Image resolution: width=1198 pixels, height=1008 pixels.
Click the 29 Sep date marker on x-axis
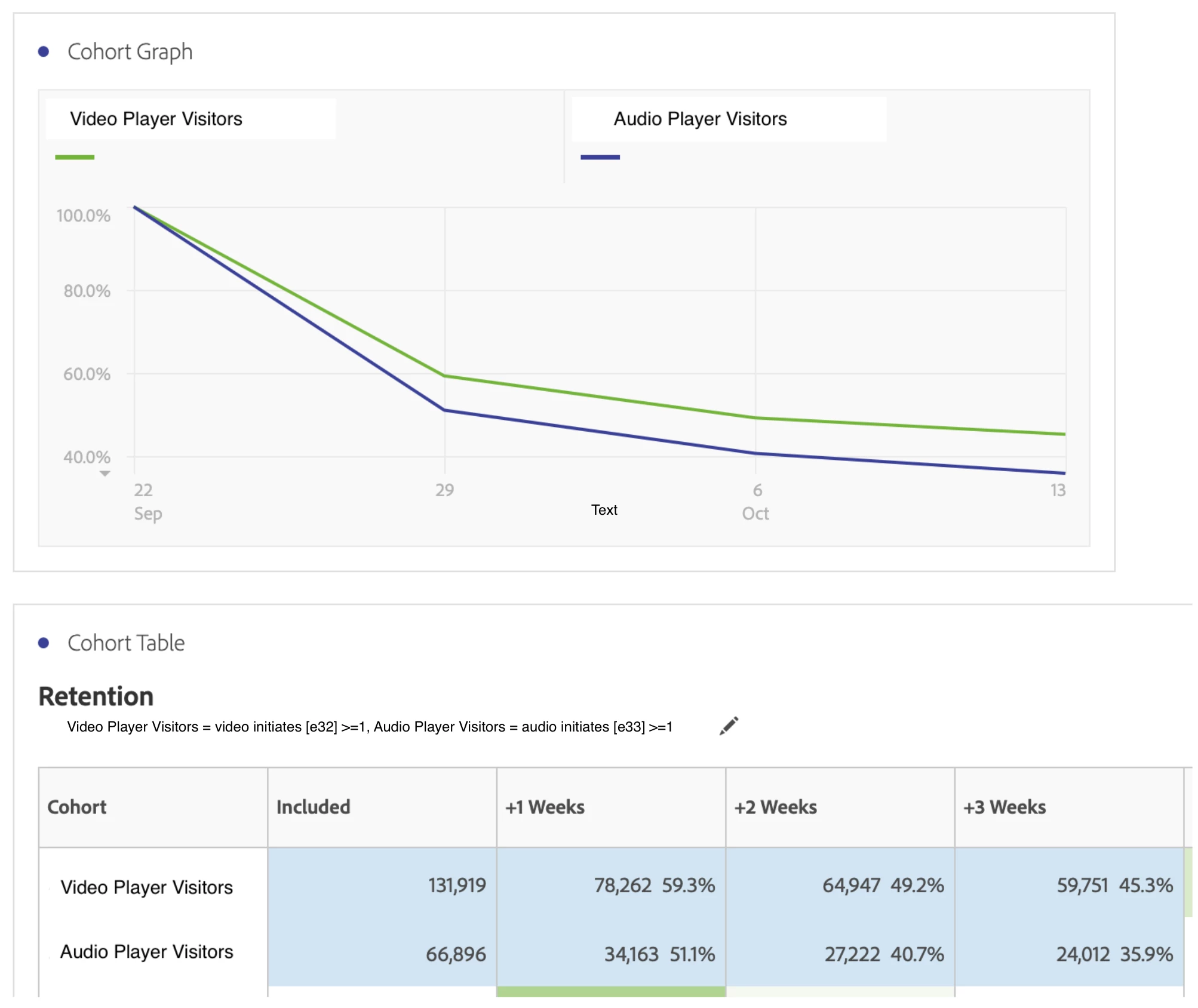(444, 490)
